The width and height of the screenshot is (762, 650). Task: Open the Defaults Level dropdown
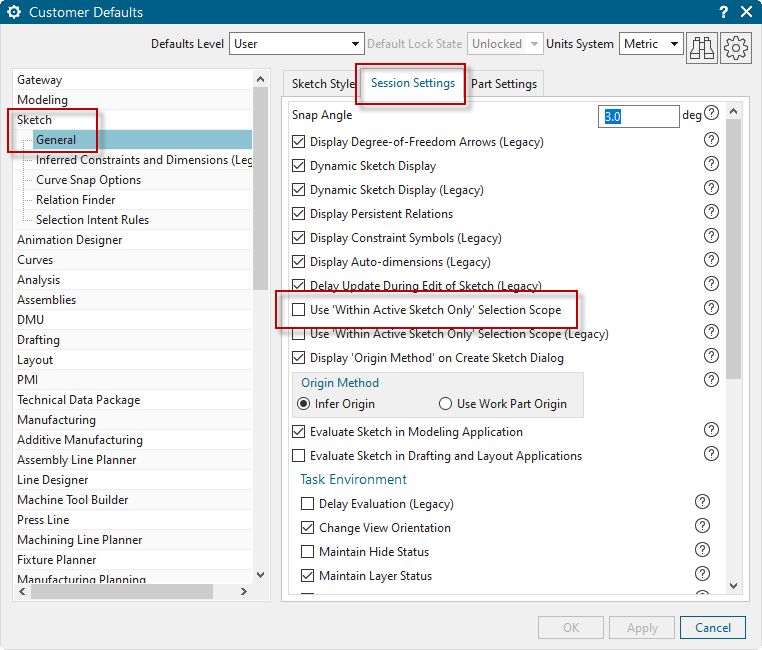point(297,44)
